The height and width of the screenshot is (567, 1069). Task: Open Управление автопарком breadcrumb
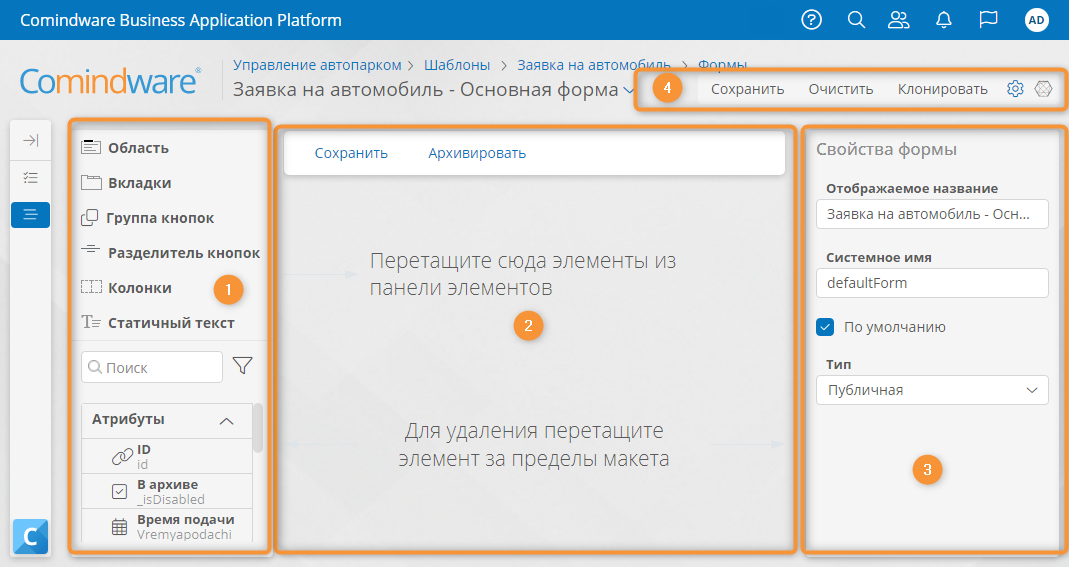(x=317, y=65)
